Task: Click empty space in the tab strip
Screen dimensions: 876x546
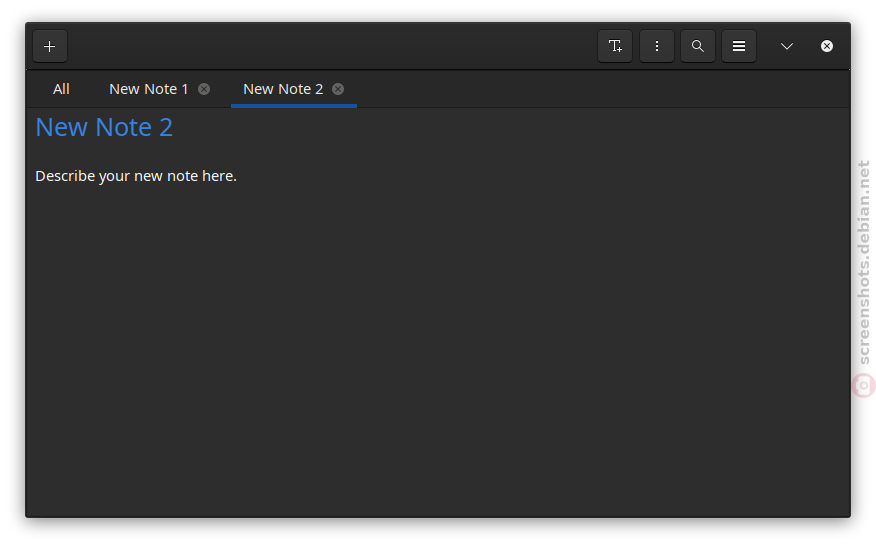Action: click(603, 89)
